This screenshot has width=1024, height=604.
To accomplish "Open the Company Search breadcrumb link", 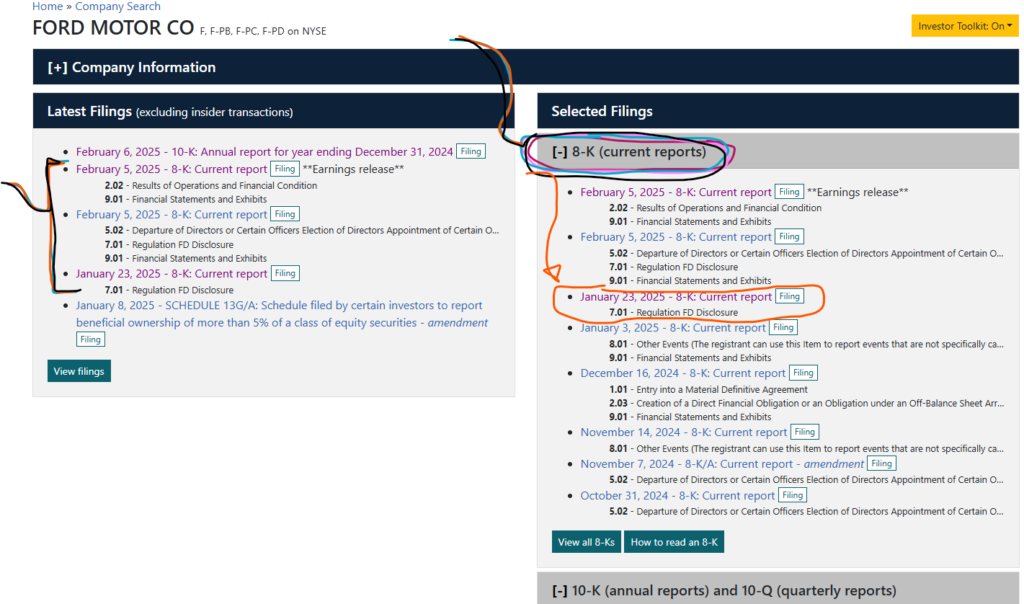I will [x=118, y=7].
